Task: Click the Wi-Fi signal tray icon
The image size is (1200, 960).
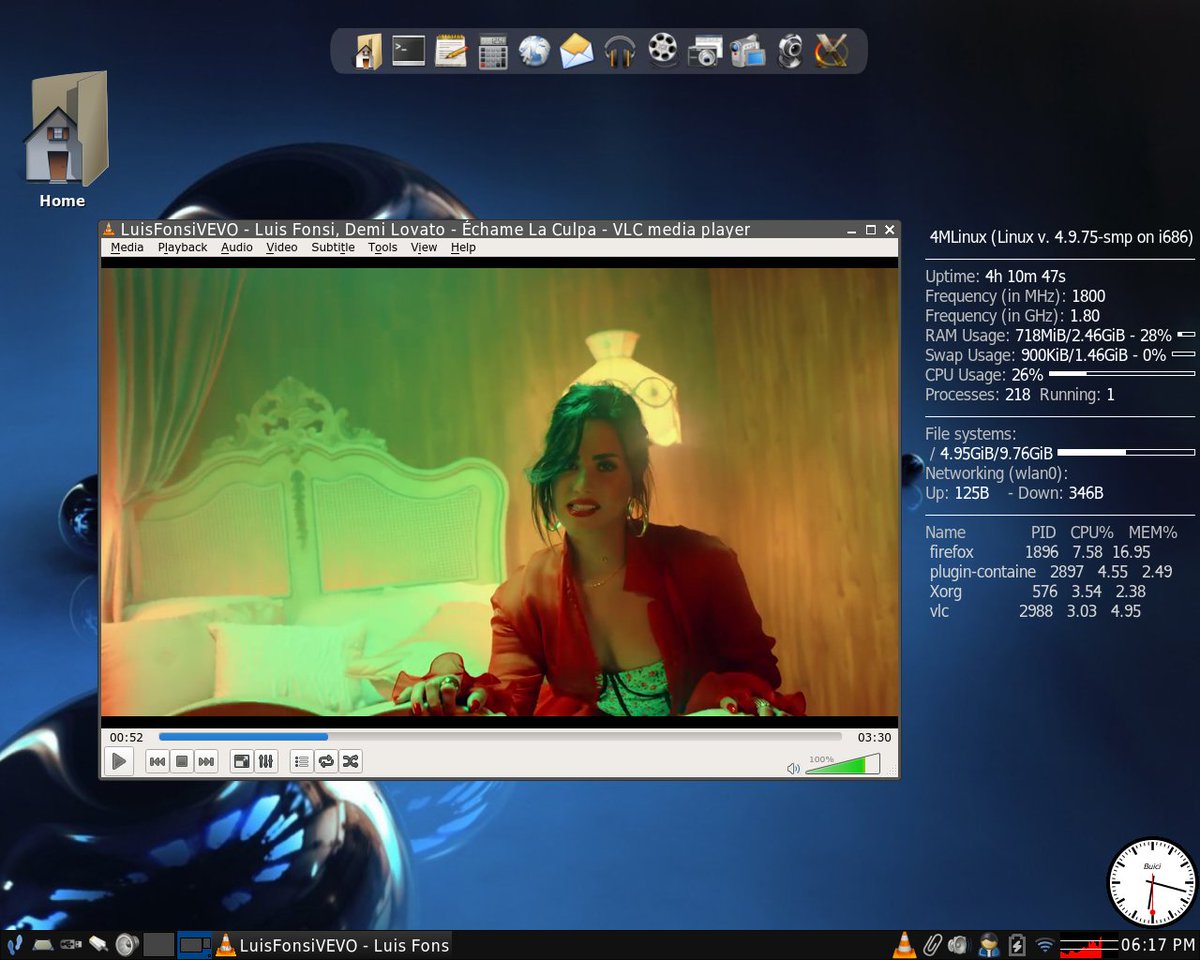Action: (x=1045, y=945)
